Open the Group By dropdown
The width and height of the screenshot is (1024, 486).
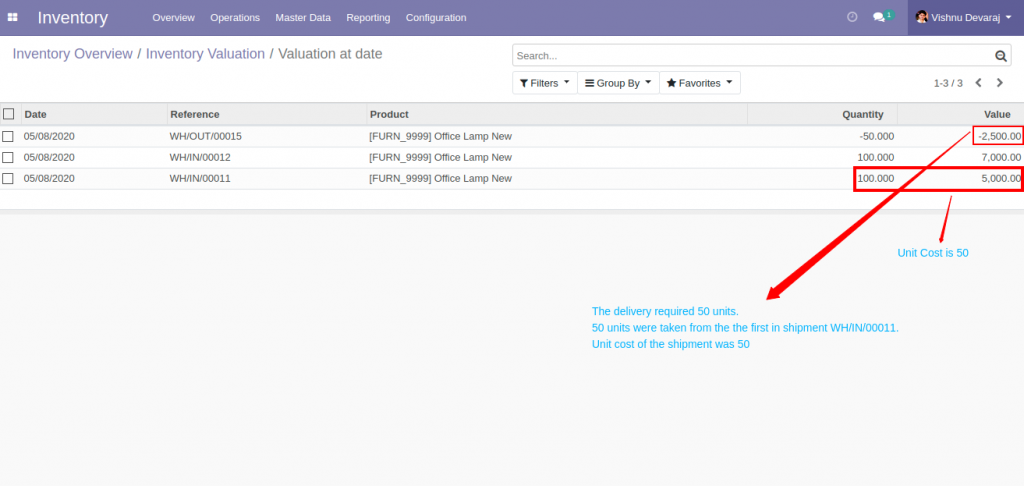coord(618,83)
